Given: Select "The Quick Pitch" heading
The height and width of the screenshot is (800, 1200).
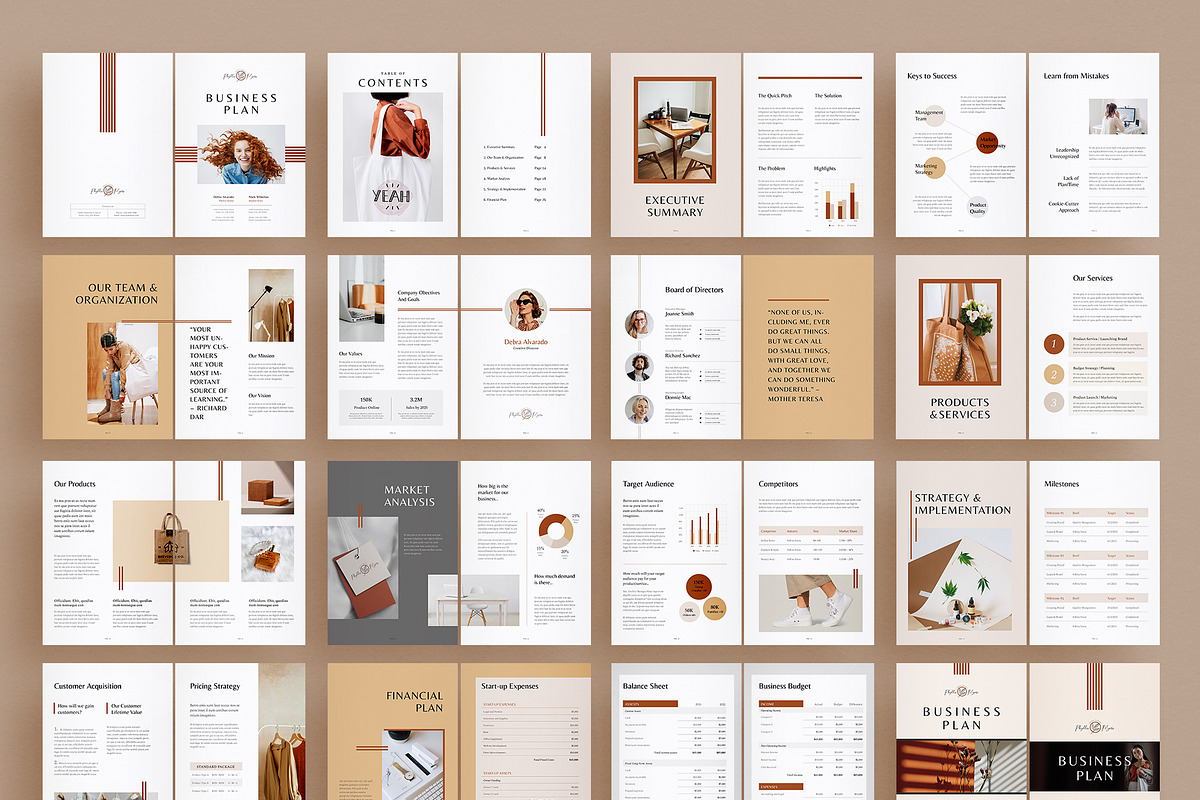Looking at the screenshot, I should [775, 96].
